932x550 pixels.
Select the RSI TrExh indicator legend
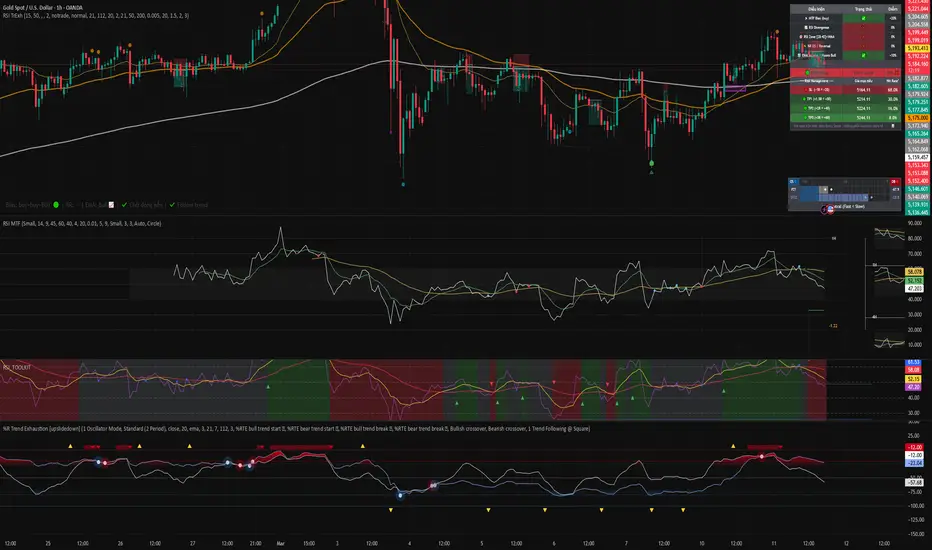(96, 16)
